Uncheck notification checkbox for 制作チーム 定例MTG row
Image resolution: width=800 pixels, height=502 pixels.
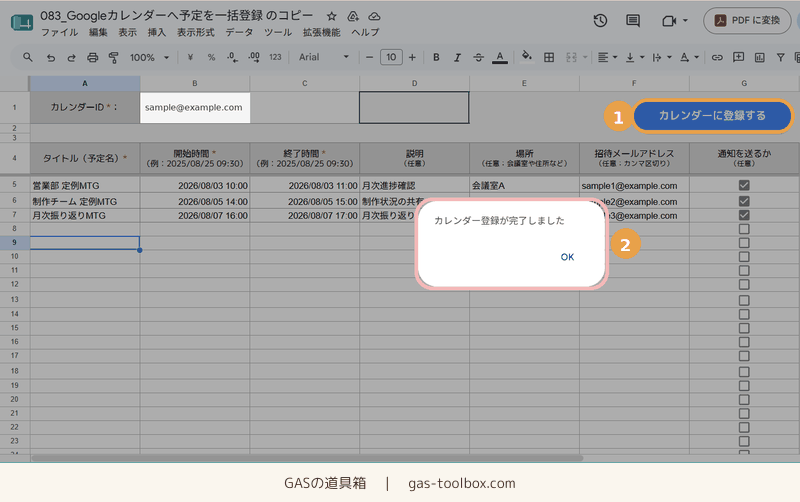point(744,201)
